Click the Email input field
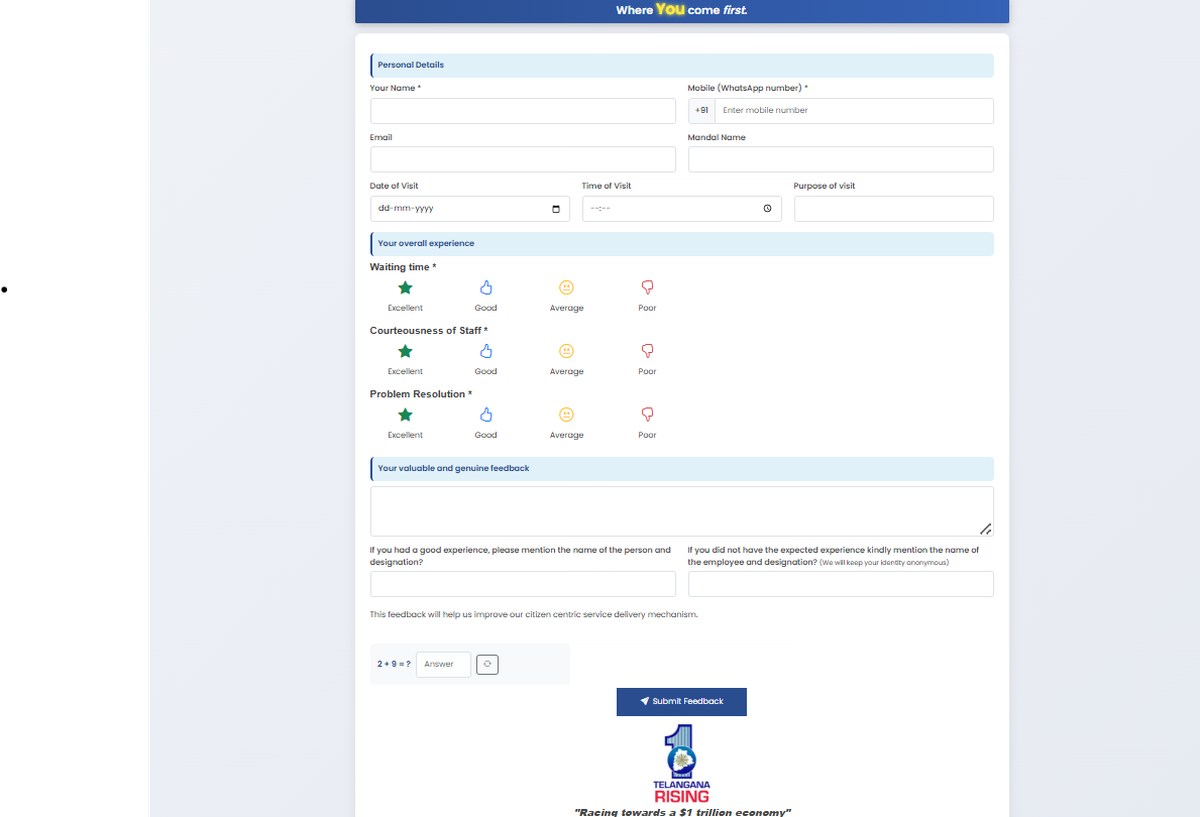Screen dimensions: 1200x817 point(522,159)
